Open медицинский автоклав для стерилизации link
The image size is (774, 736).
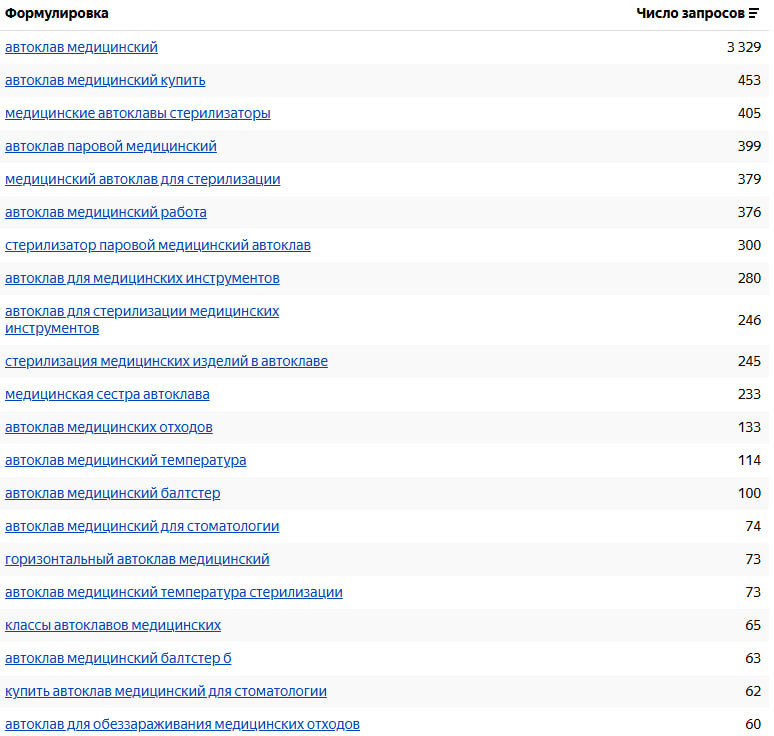coord(142,179)
